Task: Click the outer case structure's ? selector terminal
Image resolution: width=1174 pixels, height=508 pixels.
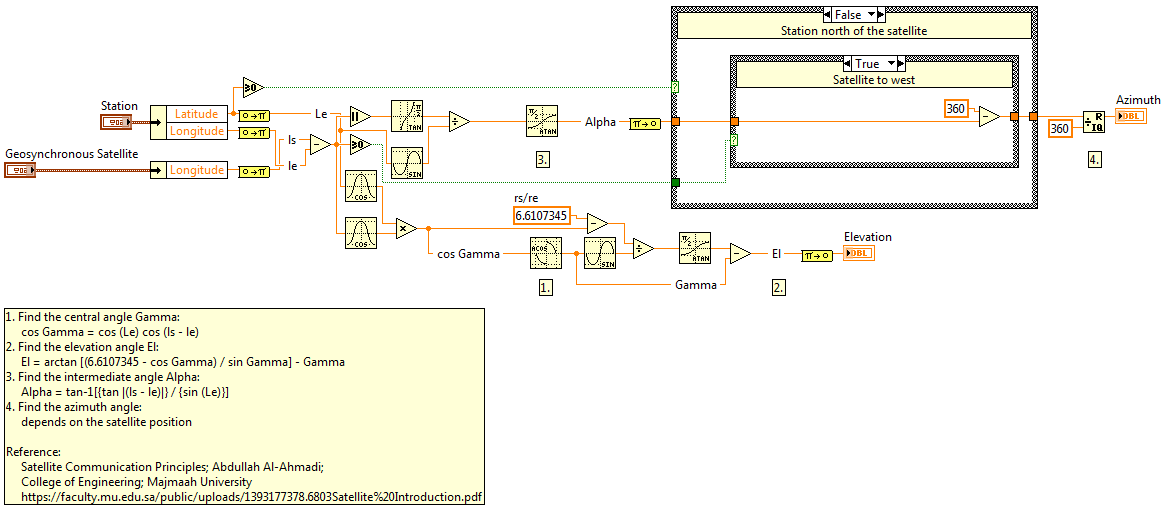Action: [675, 87]
